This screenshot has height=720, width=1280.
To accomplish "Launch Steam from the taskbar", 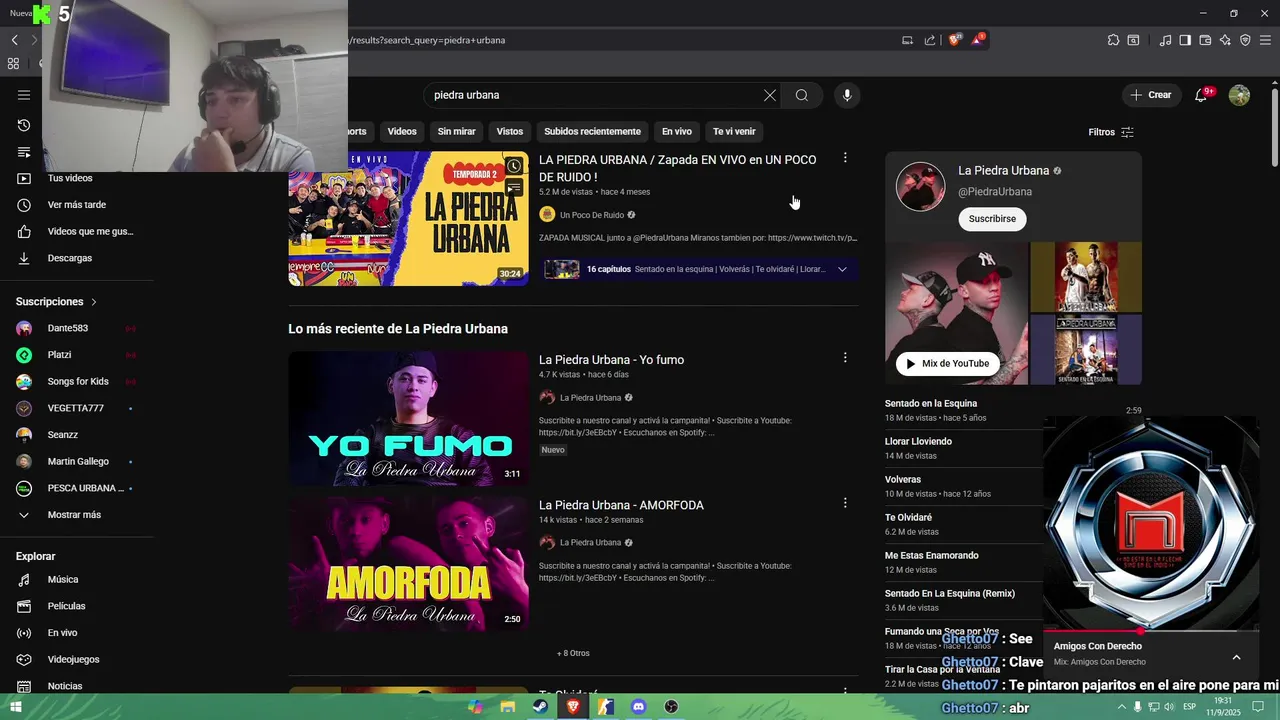I will click(540, 707).
